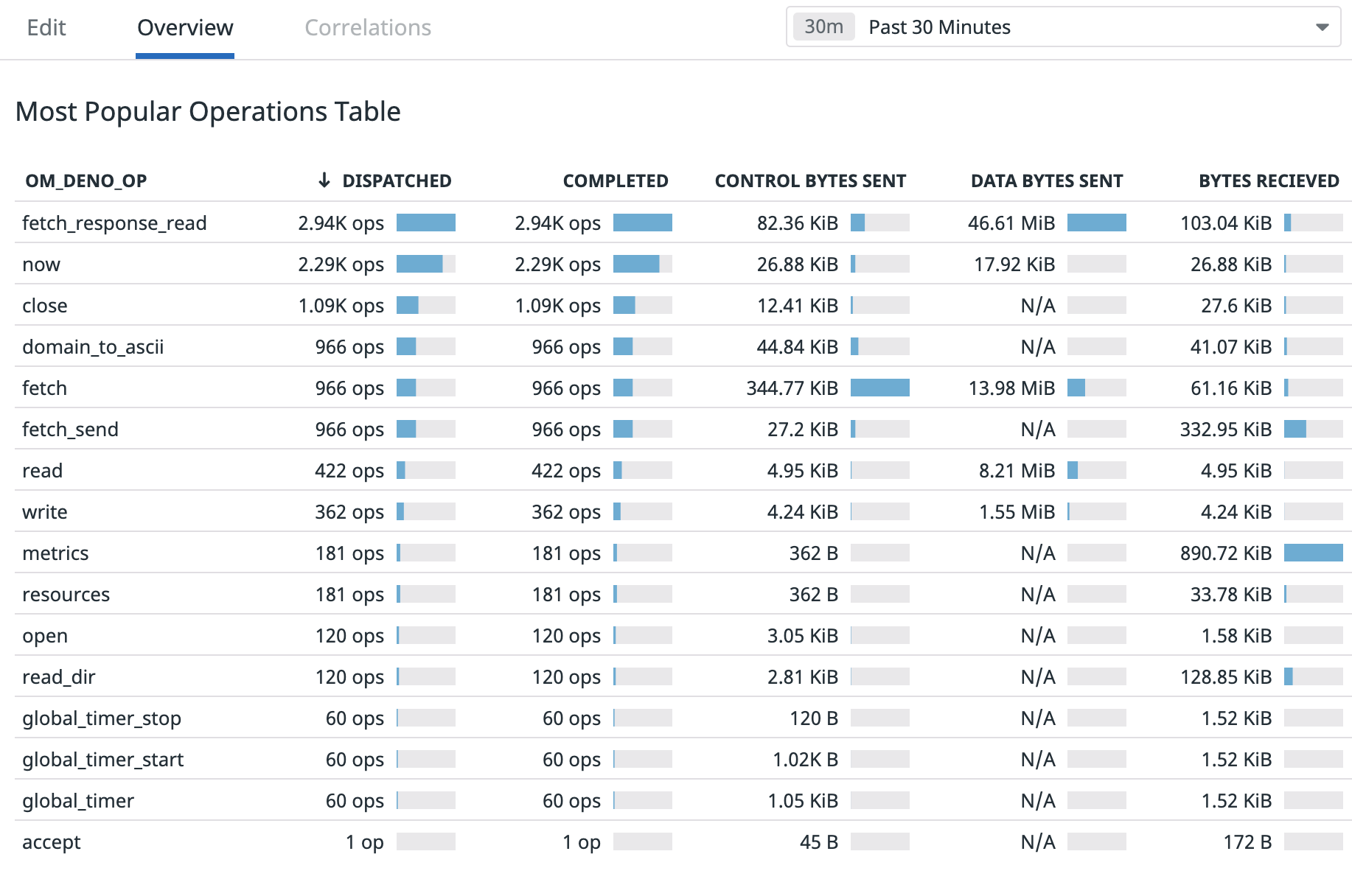Sort the table by COMPLETED column

(x=616, y=180)
